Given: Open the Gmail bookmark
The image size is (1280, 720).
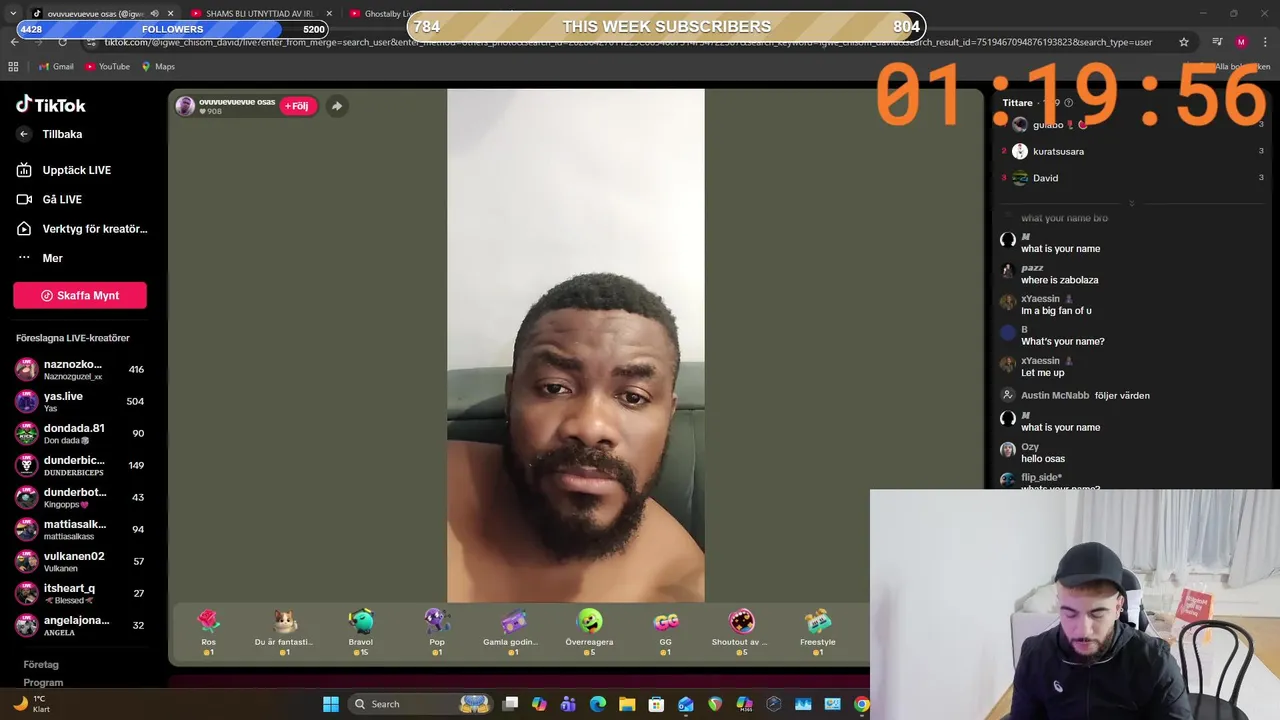Looking at the screenshot, I should pyautogui.click(x=55, y=66).
